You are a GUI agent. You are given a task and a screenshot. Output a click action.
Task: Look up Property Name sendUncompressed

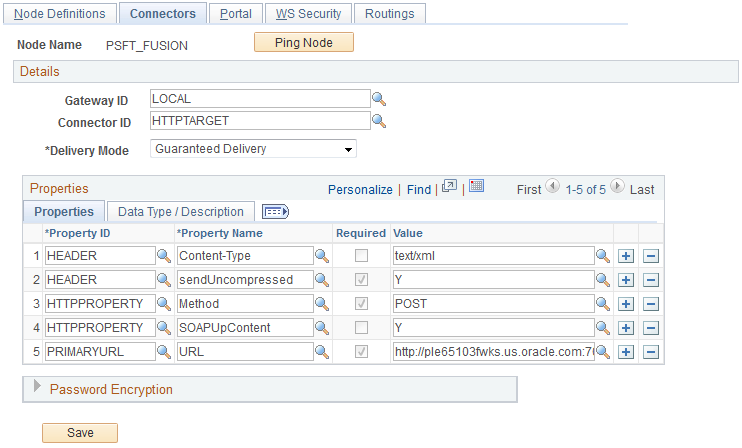tap(322, 280)
